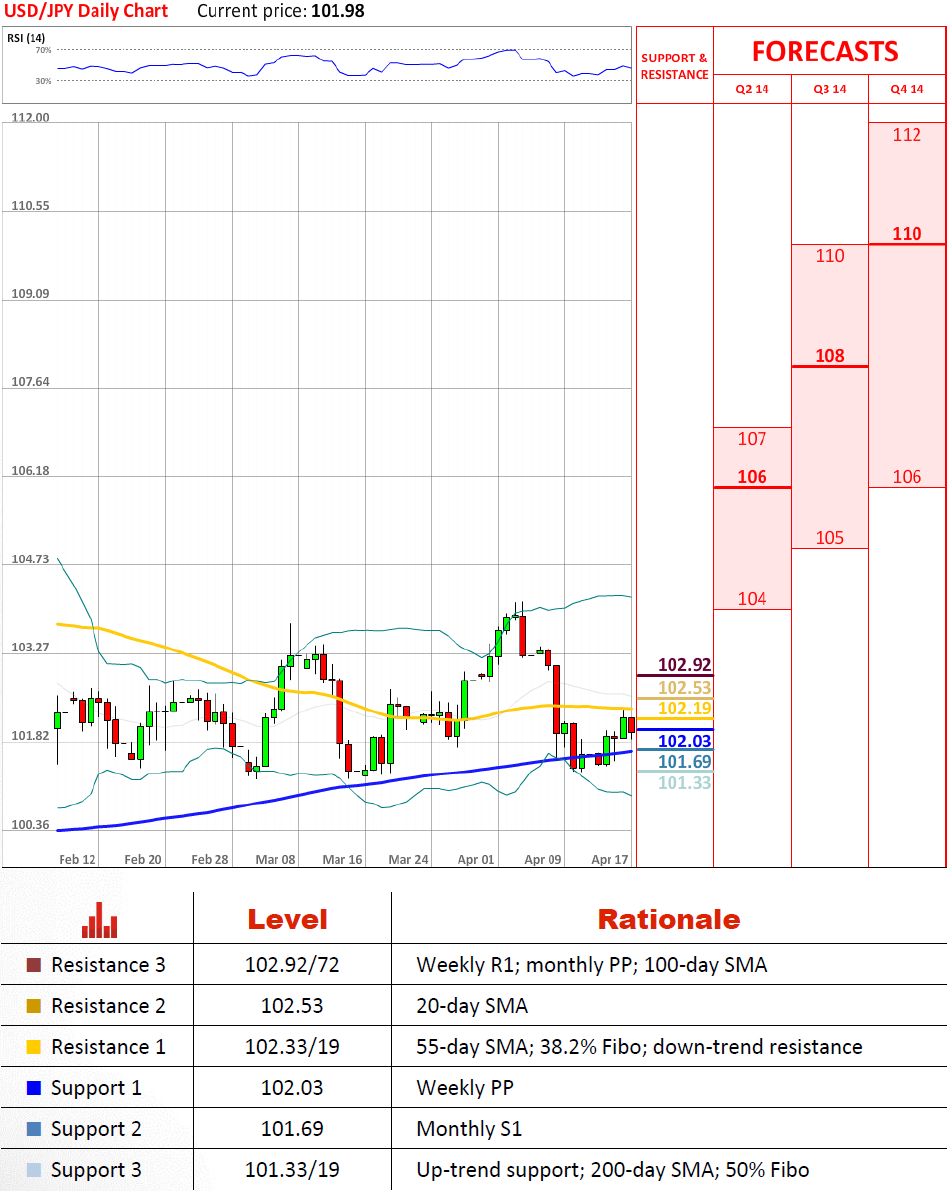This screenshot has height=1191, width=950.
Task: Select the 'Q2 14' forecast column header
Action: (x=752, y=89)
